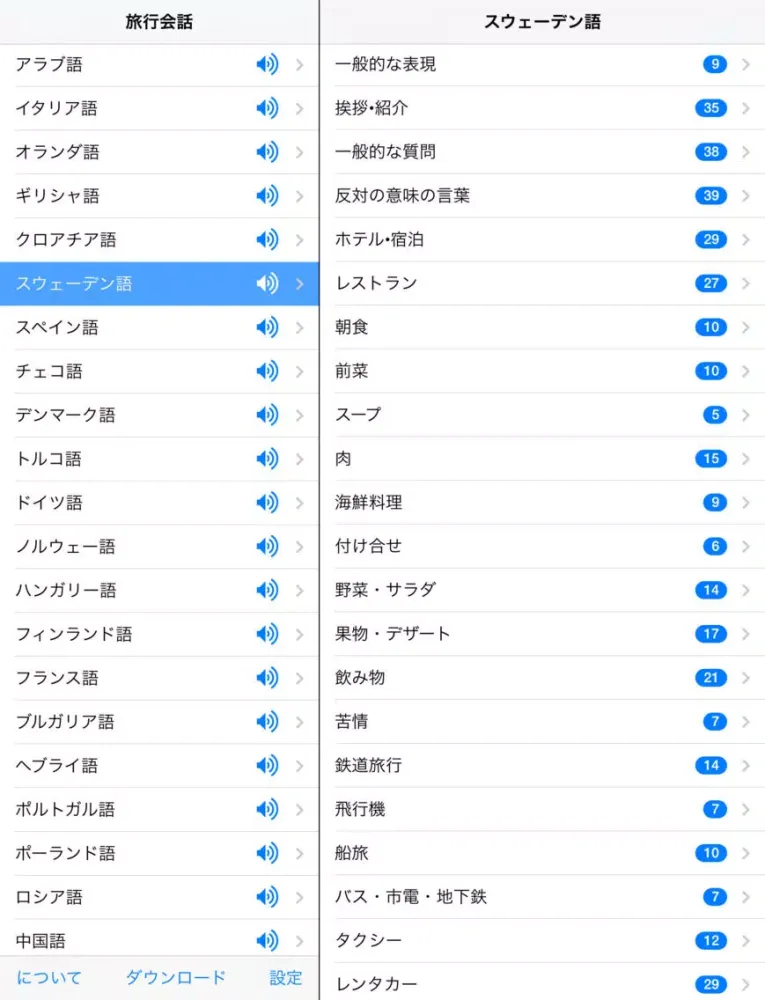Image resolution: width=765 pixels, height=1000 pixels.
Task: Open the 設定 tab
Action: pyautogui.click(x=286, y=978)
